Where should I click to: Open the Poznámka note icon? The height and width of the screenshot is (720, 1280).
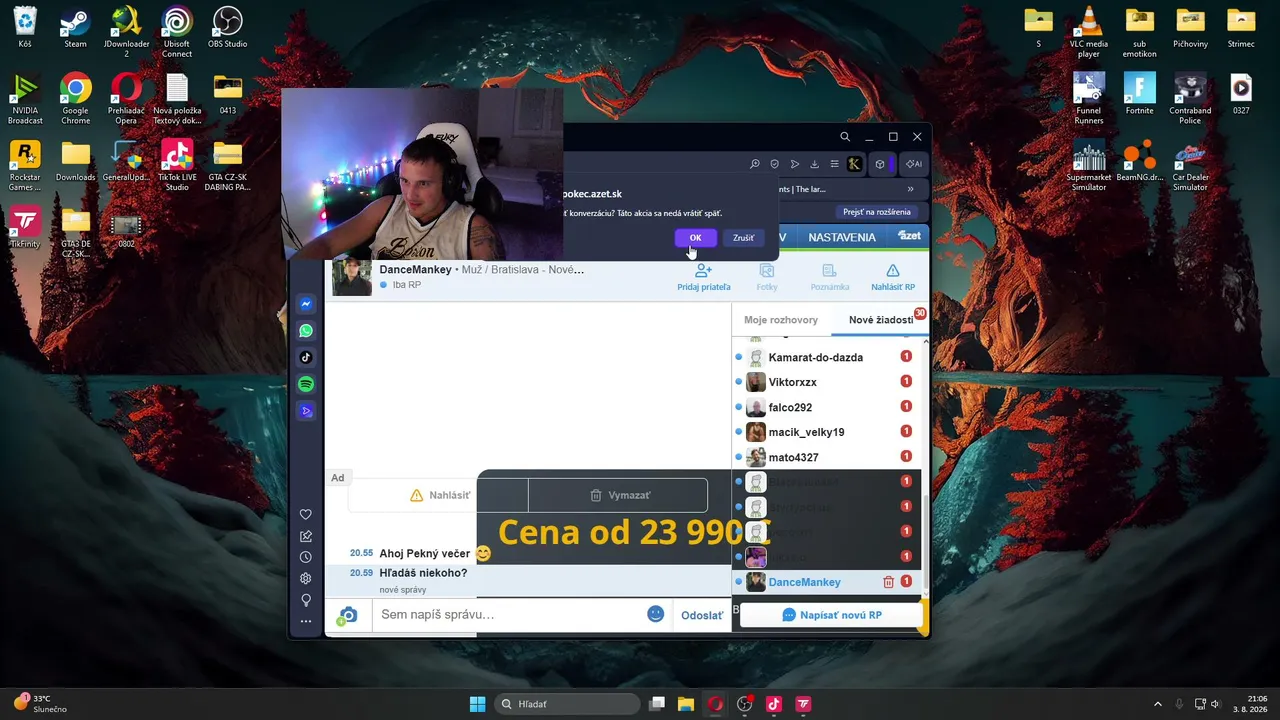pos(829,271)
